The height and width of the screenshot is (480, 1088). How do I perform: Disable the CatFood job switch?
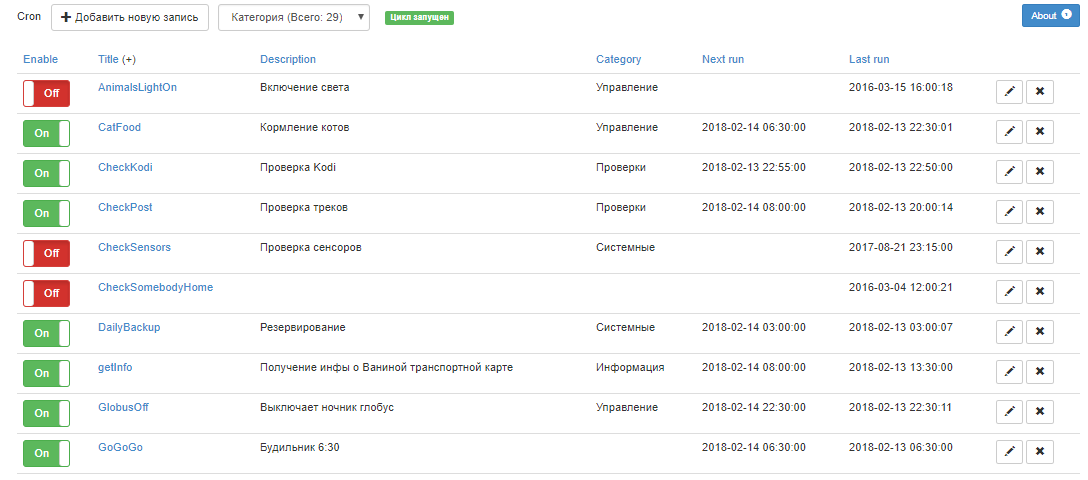(46, 133)
